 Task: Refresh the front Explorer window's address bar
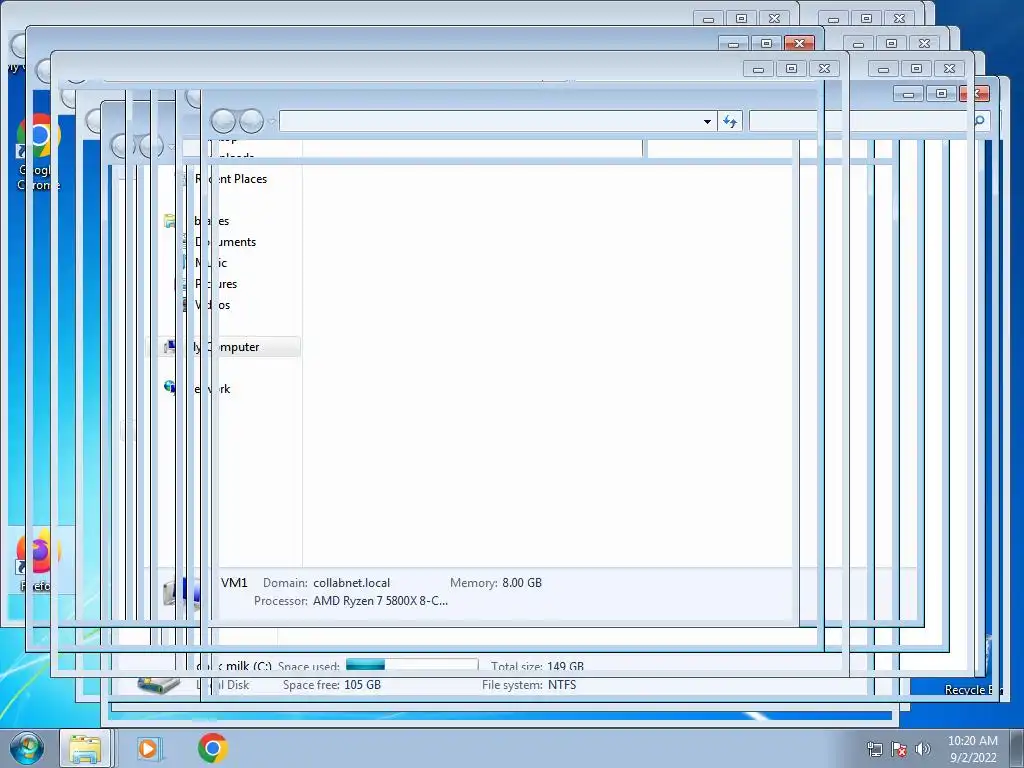tap(729, 121)
